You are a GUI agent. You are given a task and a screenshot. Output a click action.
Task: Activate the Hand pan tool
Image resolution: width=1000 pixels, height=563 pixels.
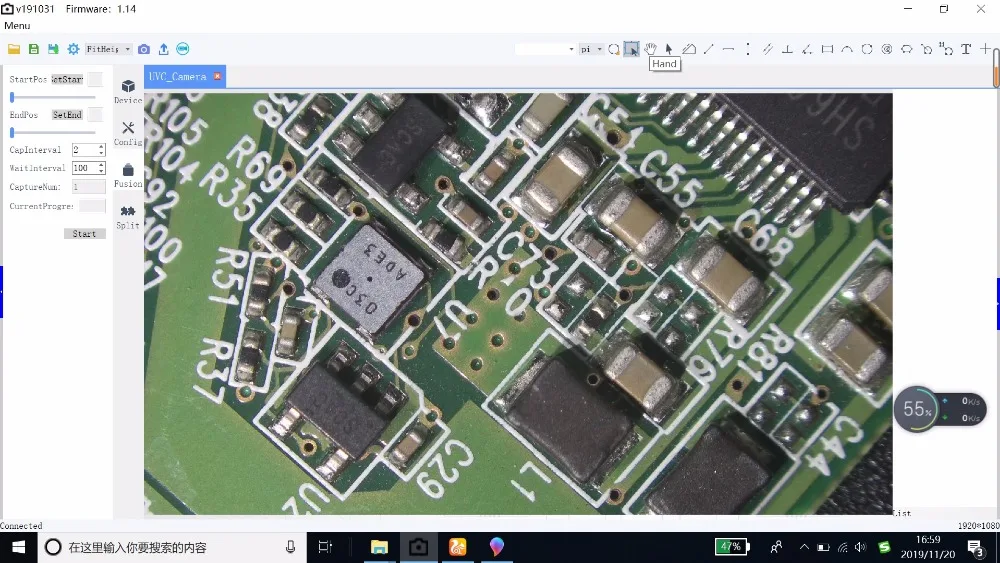click(x=650, y=49)
